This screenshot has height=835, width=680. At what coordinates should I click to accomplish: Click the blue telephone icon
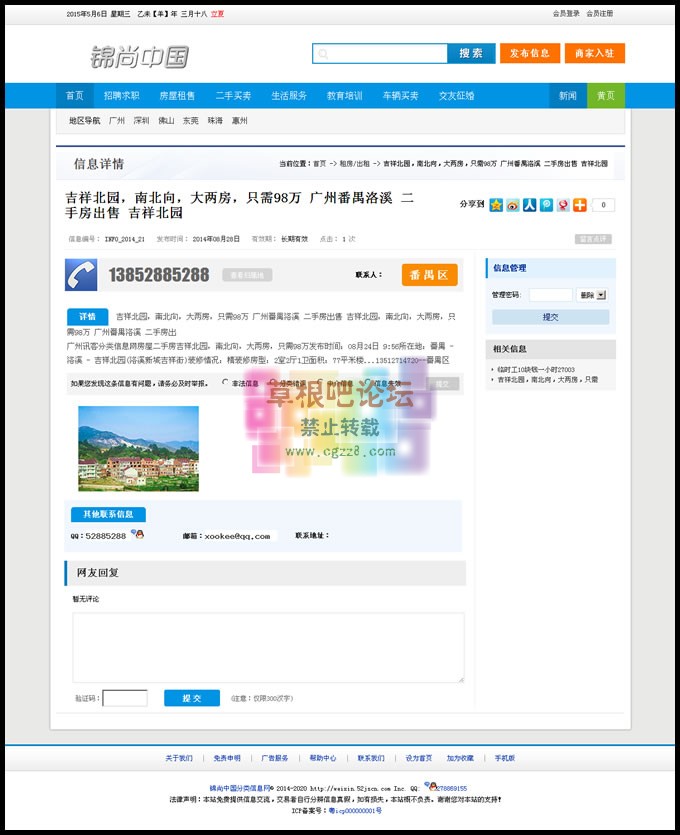tap(81, 274)
